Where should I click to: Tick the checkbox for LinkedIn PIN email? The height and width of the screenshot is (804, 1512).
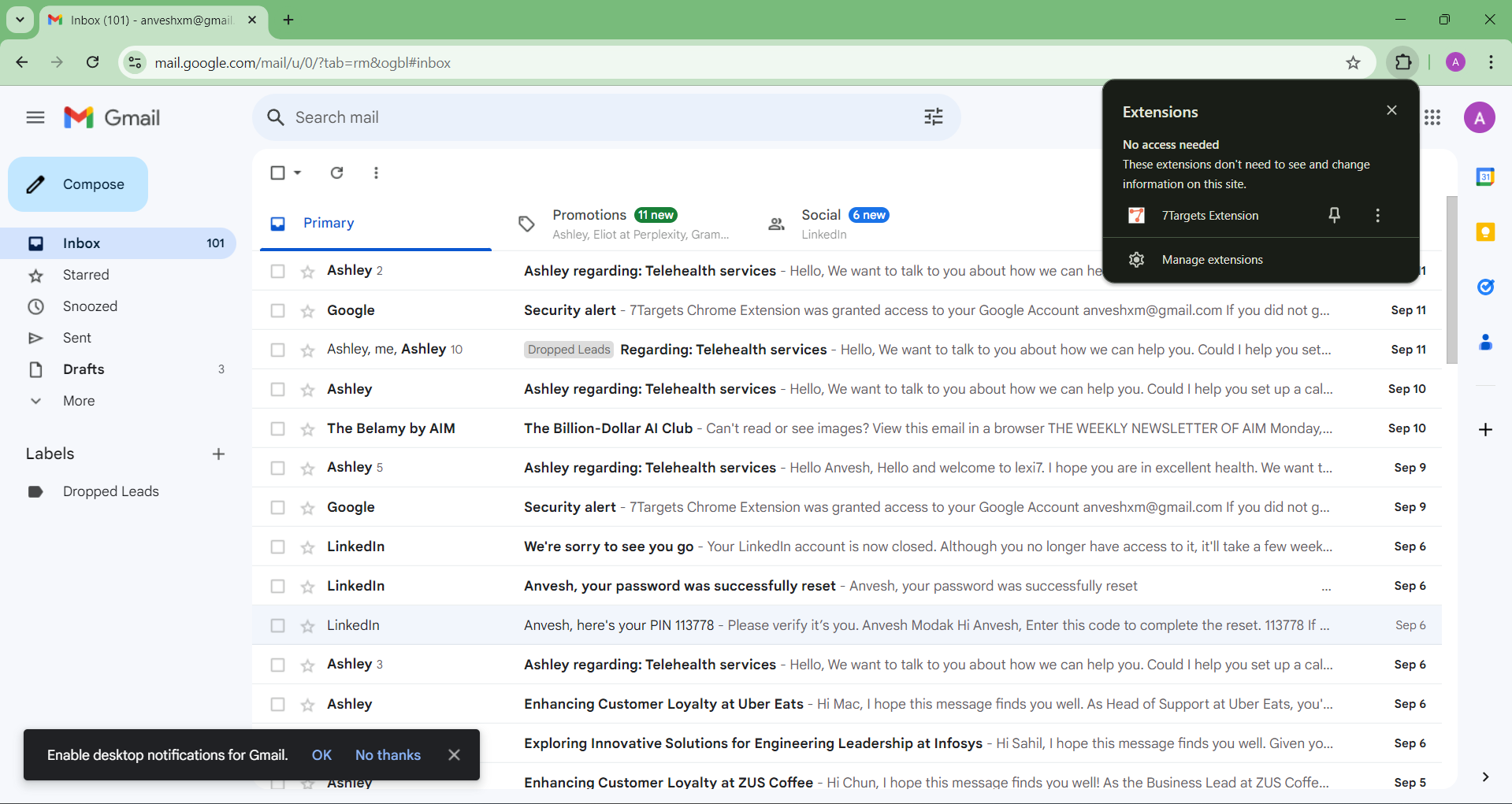coord(277,625)
